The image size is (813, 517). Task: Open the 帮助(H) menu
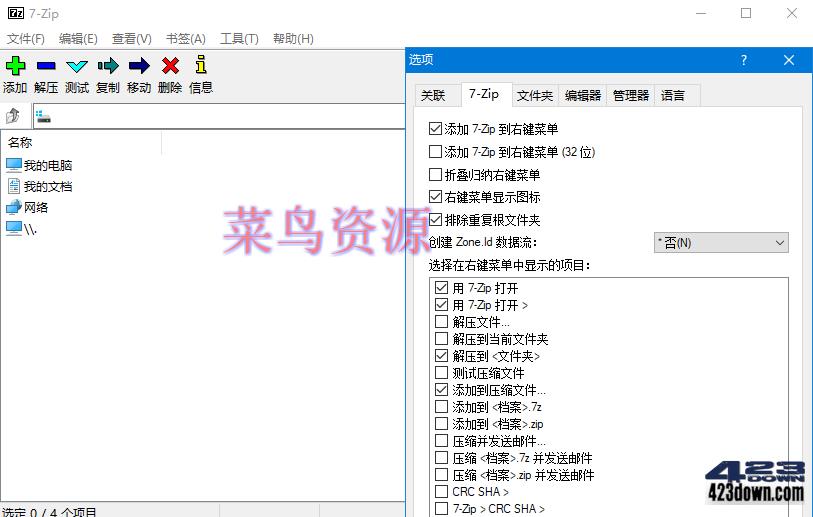(x=293, y=39)
